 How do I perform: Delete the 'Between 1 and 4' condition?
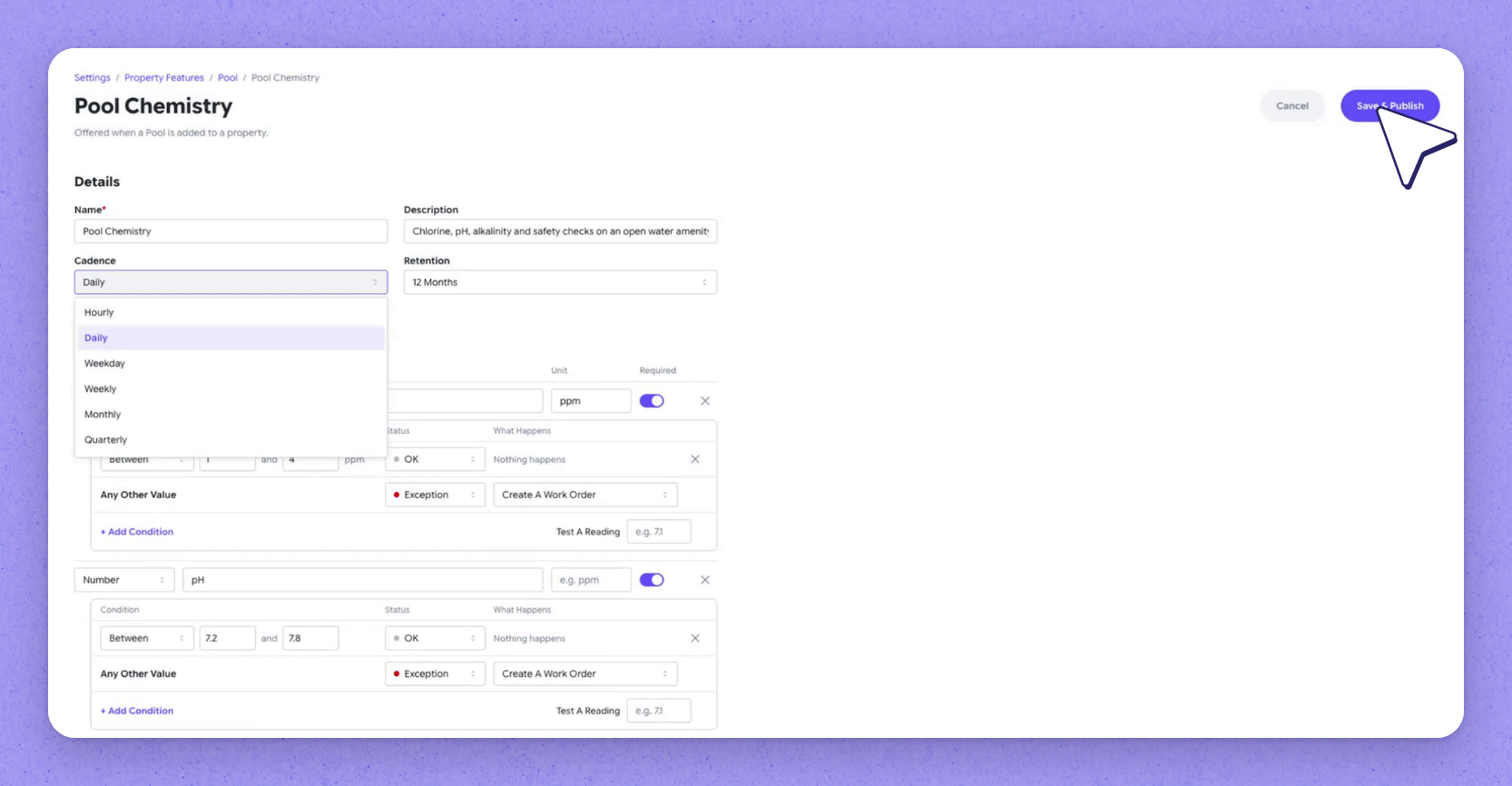coord(695,459)
